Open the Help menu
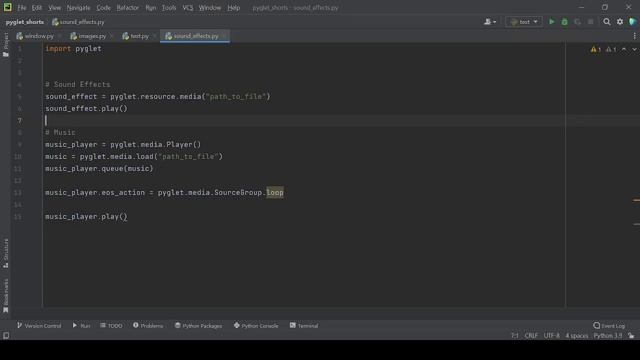Screen dimensions: 640x360 coord(233,7)
